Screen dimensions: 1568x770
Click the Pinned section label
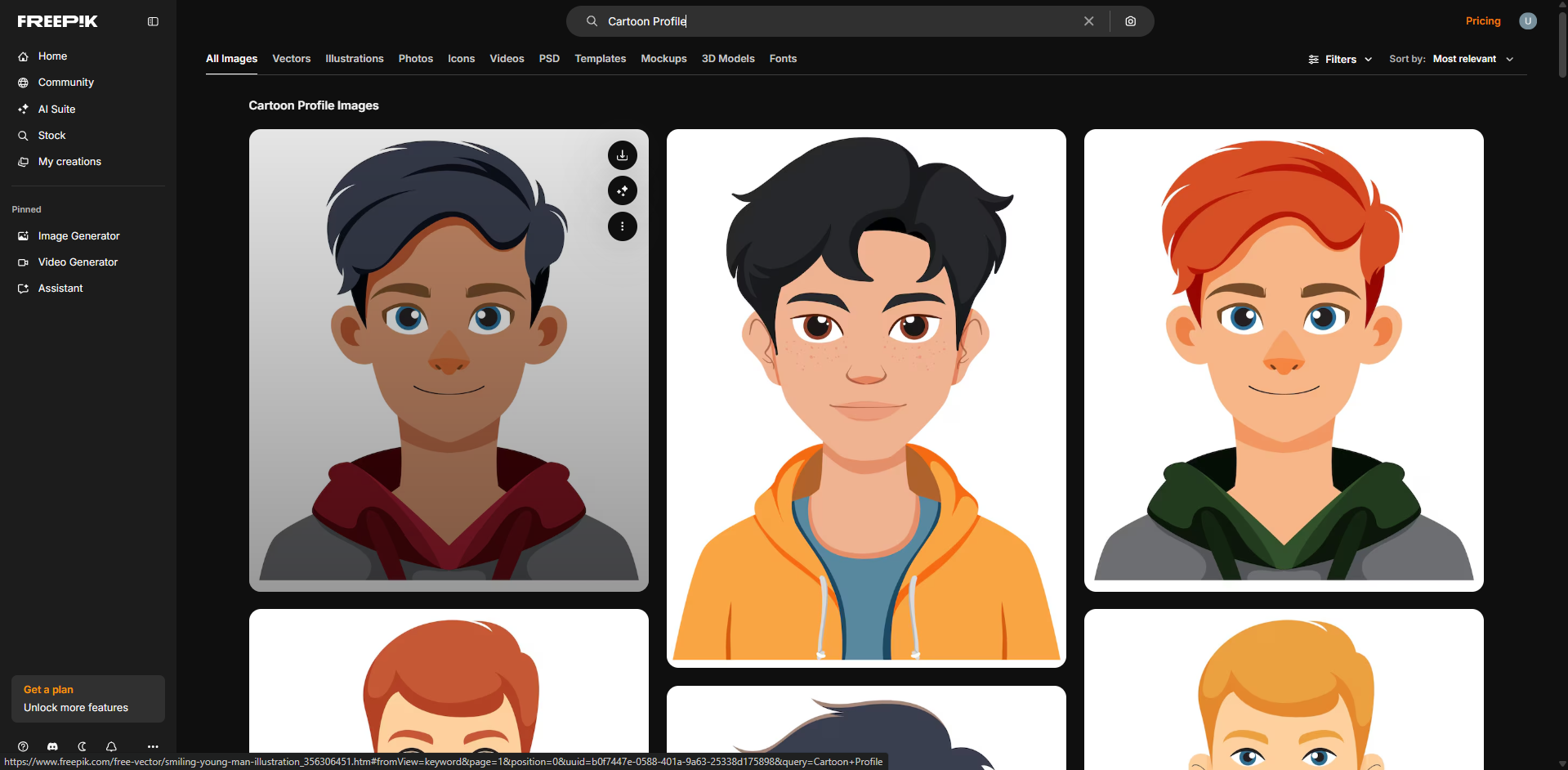[27, 209]
